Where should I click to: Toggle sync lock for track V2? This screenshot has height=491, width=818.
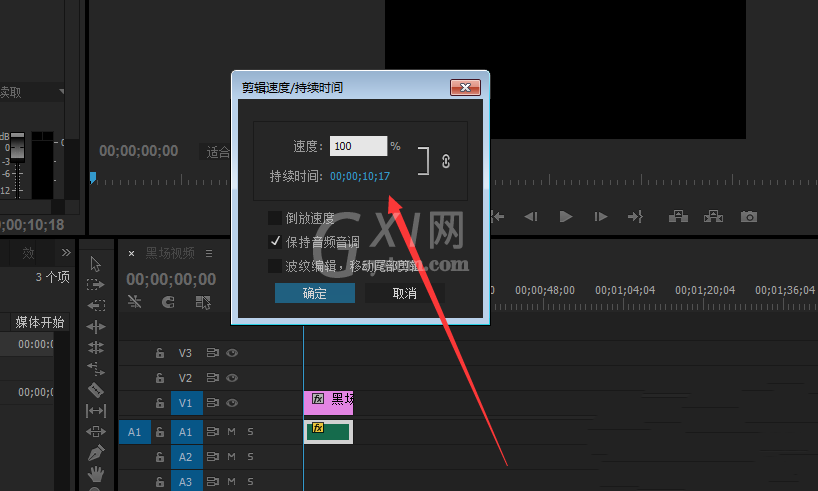pos(212,377)
